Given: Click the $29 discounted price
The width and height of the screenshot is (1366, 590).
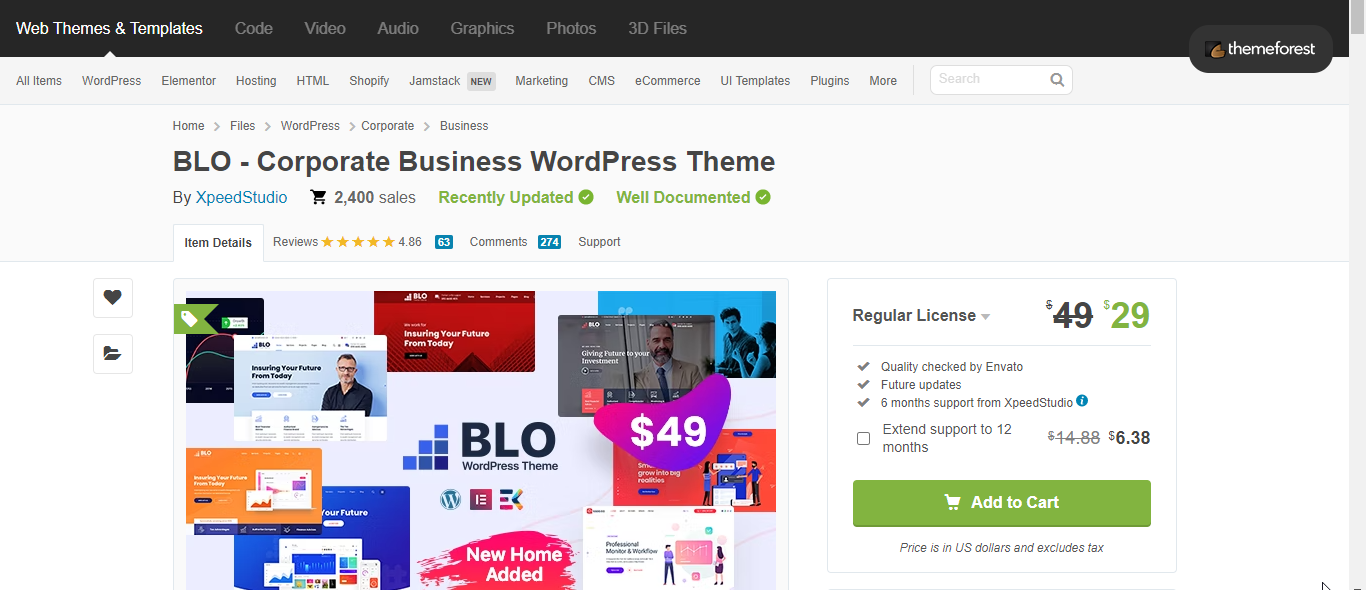Looking at the screenshot, I should (x=1127, y=316).
